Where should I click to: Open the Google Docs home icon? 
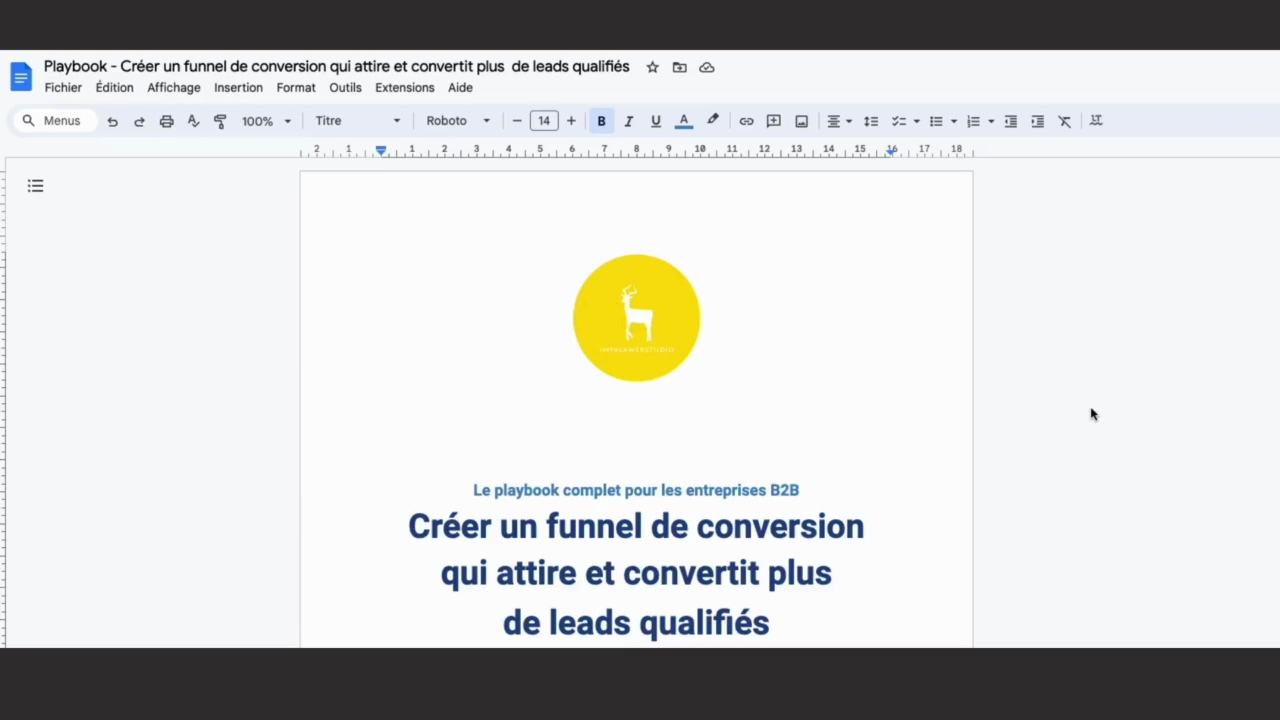click(21, 77)
